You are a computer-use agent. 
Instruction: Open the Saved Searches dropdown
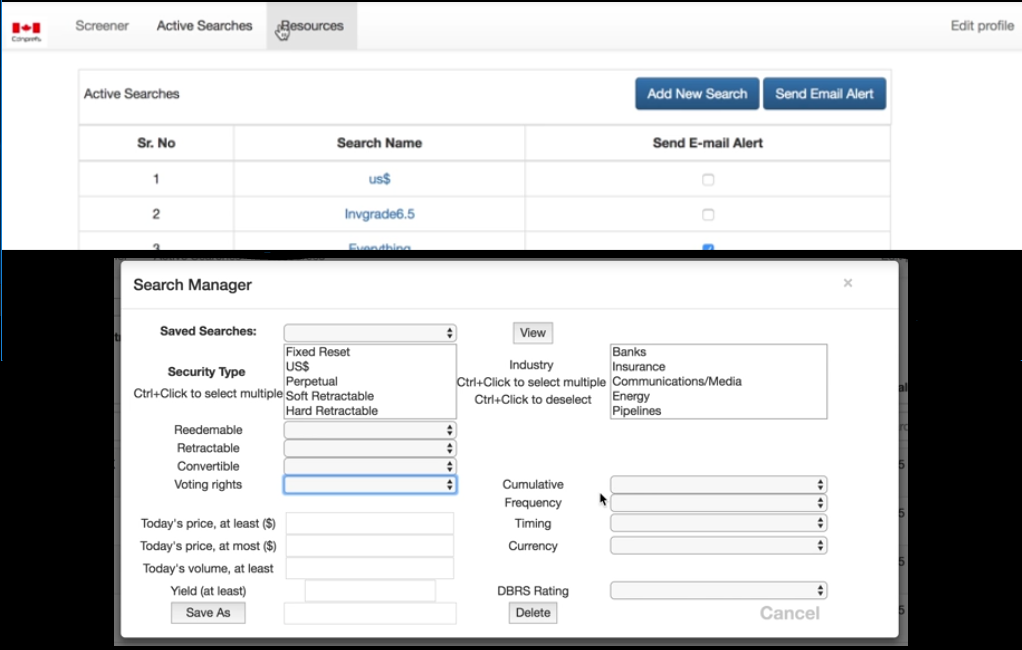click(x=370, y=333)
